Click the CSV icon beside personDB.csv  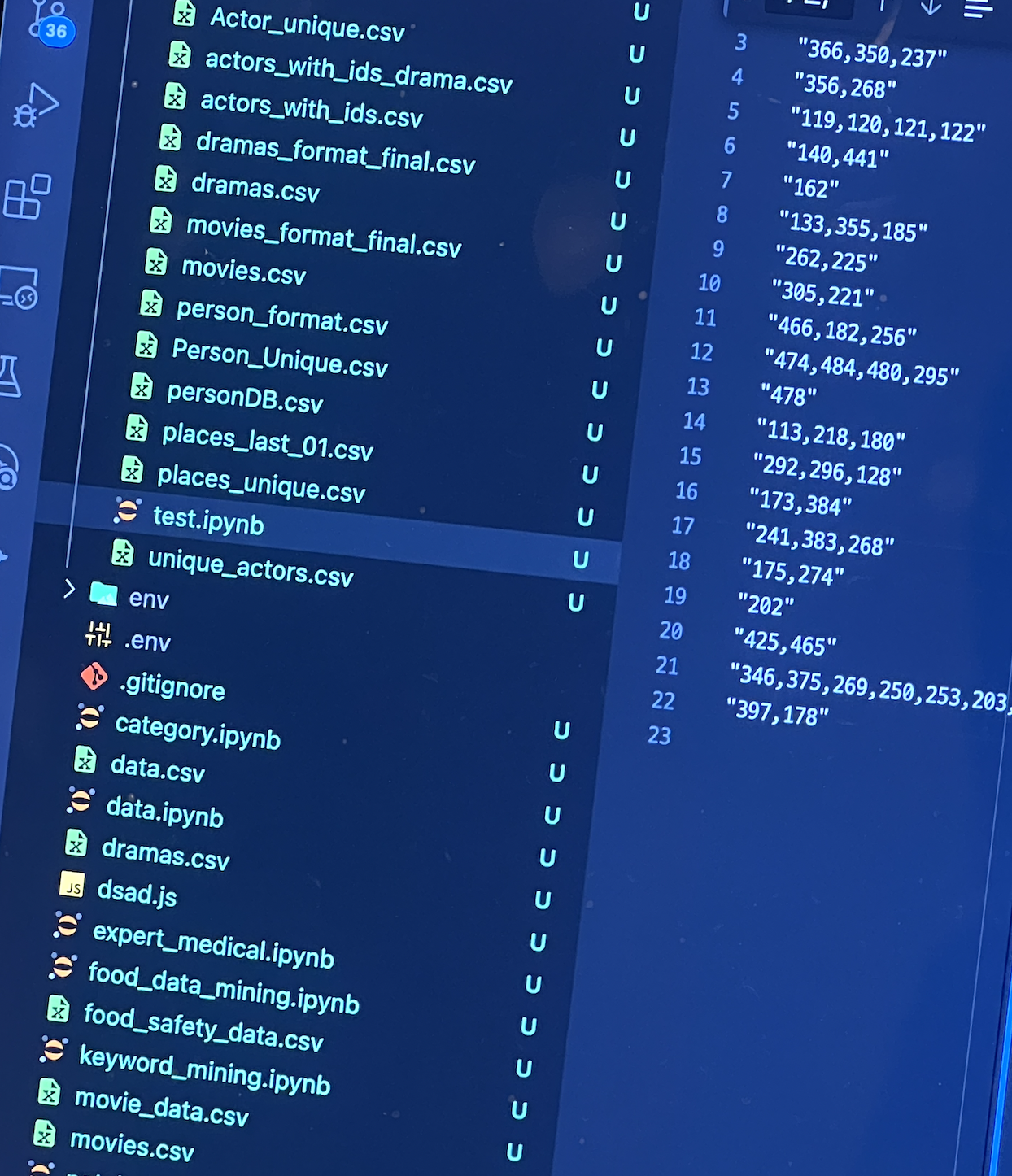coord(142,386)
